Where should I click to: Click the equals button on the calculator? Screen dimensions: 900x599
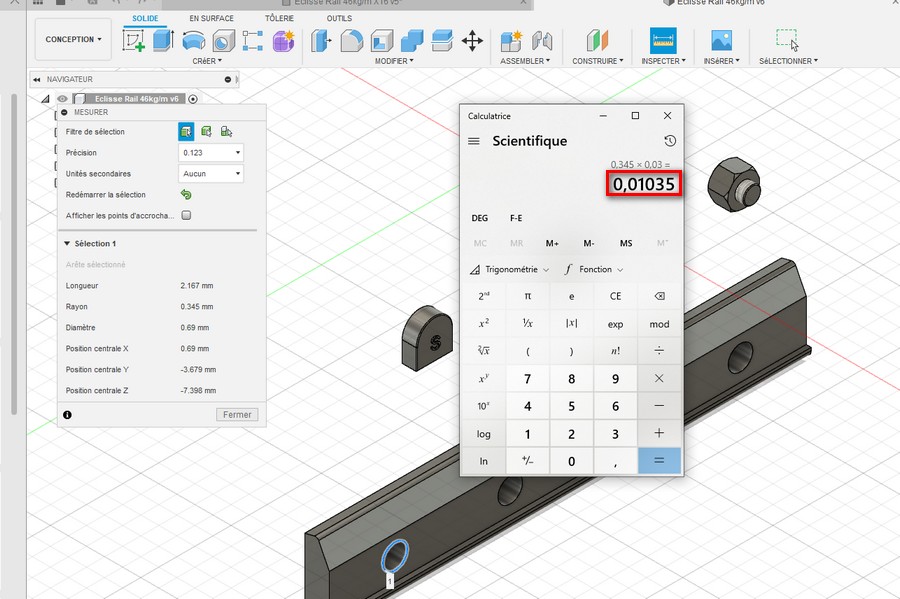tap(659, 461)
